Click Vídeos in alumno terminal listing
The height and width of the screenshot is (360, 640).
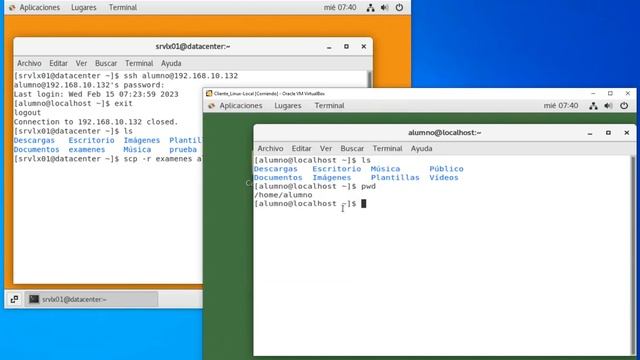point(444,178)
